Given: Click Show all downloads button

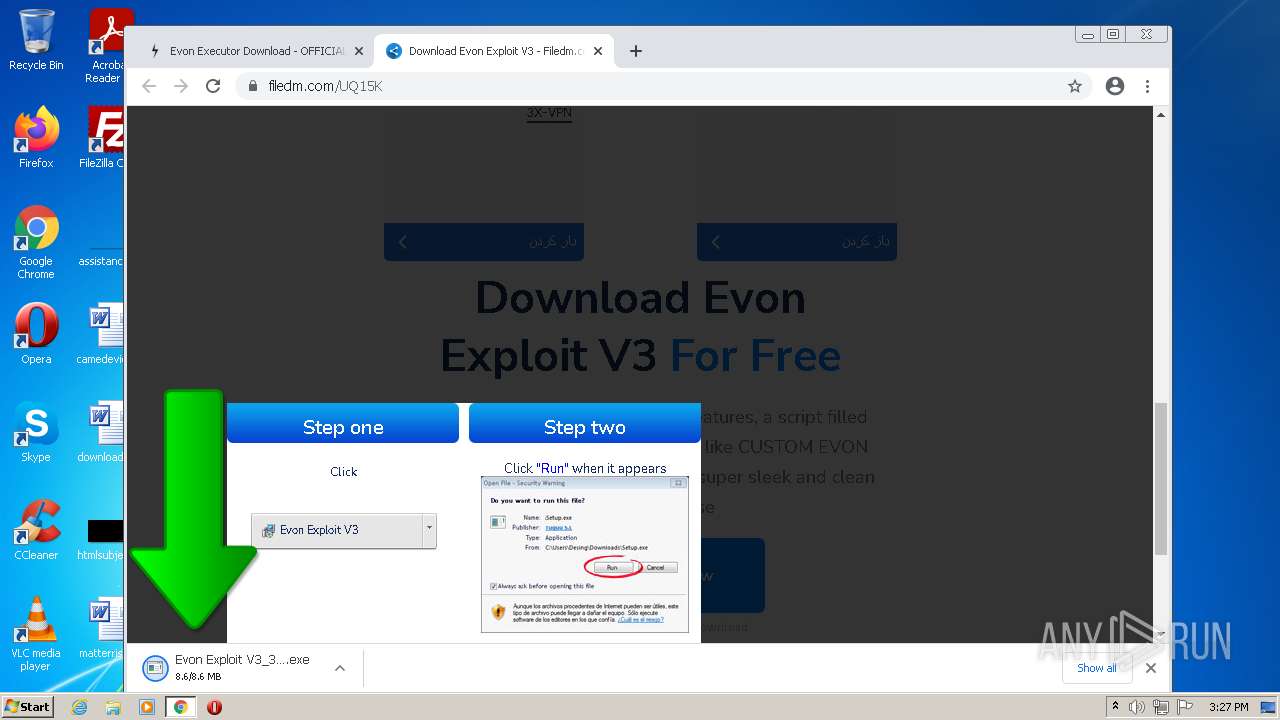Looking at the screenshot, I should [x=1096, y=668].
